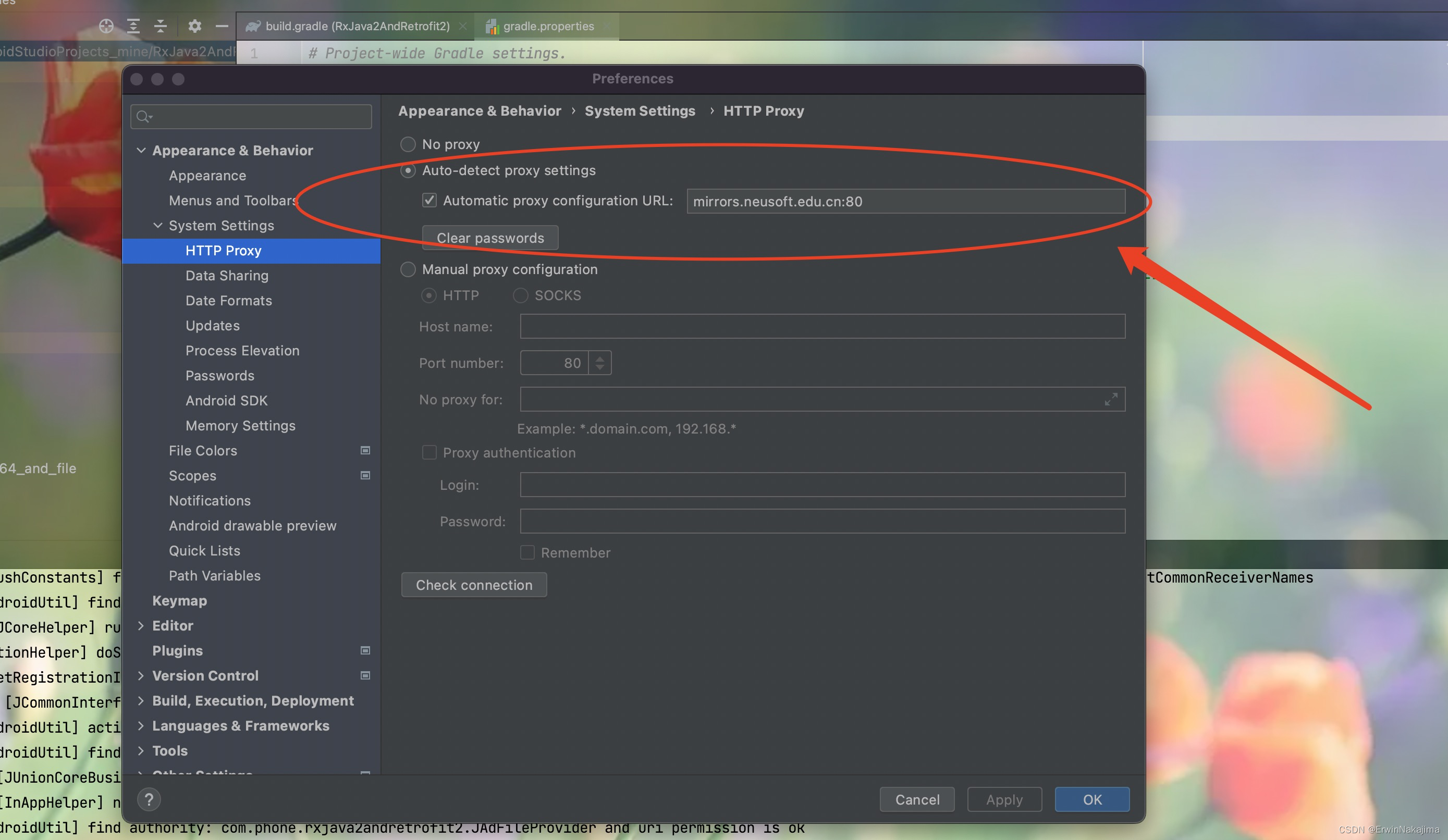
Task: Open Menus and Toolbars settings
Action: click(234, 201)
